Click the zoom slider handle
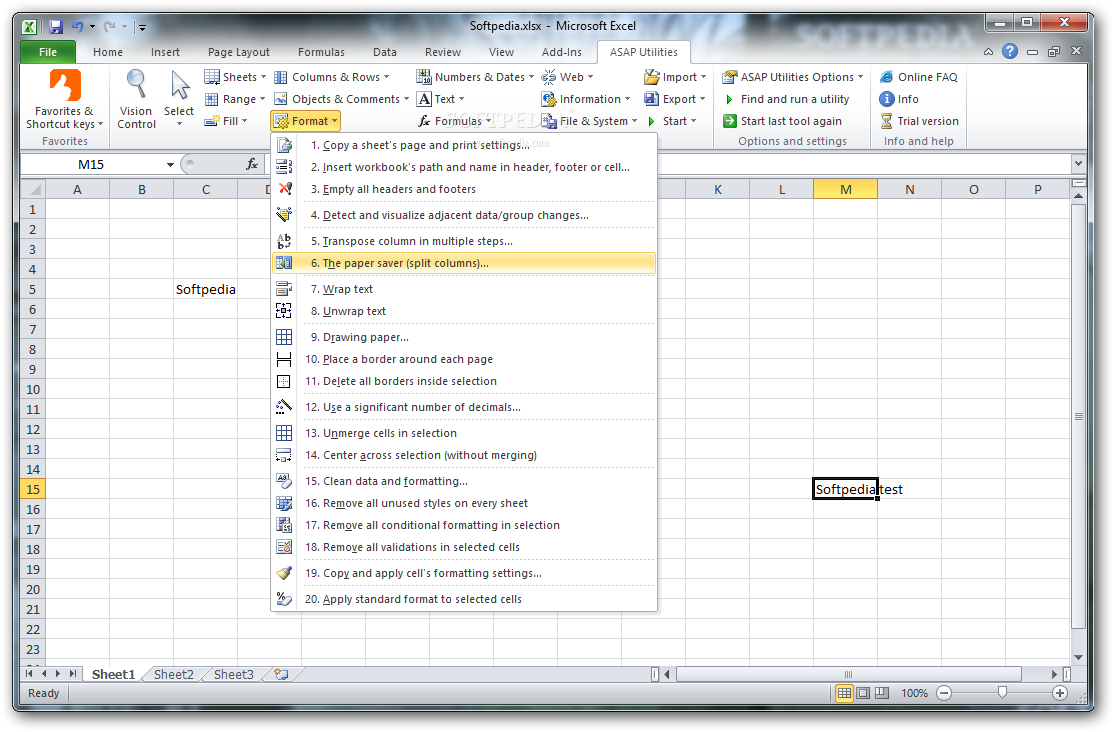1114x732 pixels. [1002, 693]
